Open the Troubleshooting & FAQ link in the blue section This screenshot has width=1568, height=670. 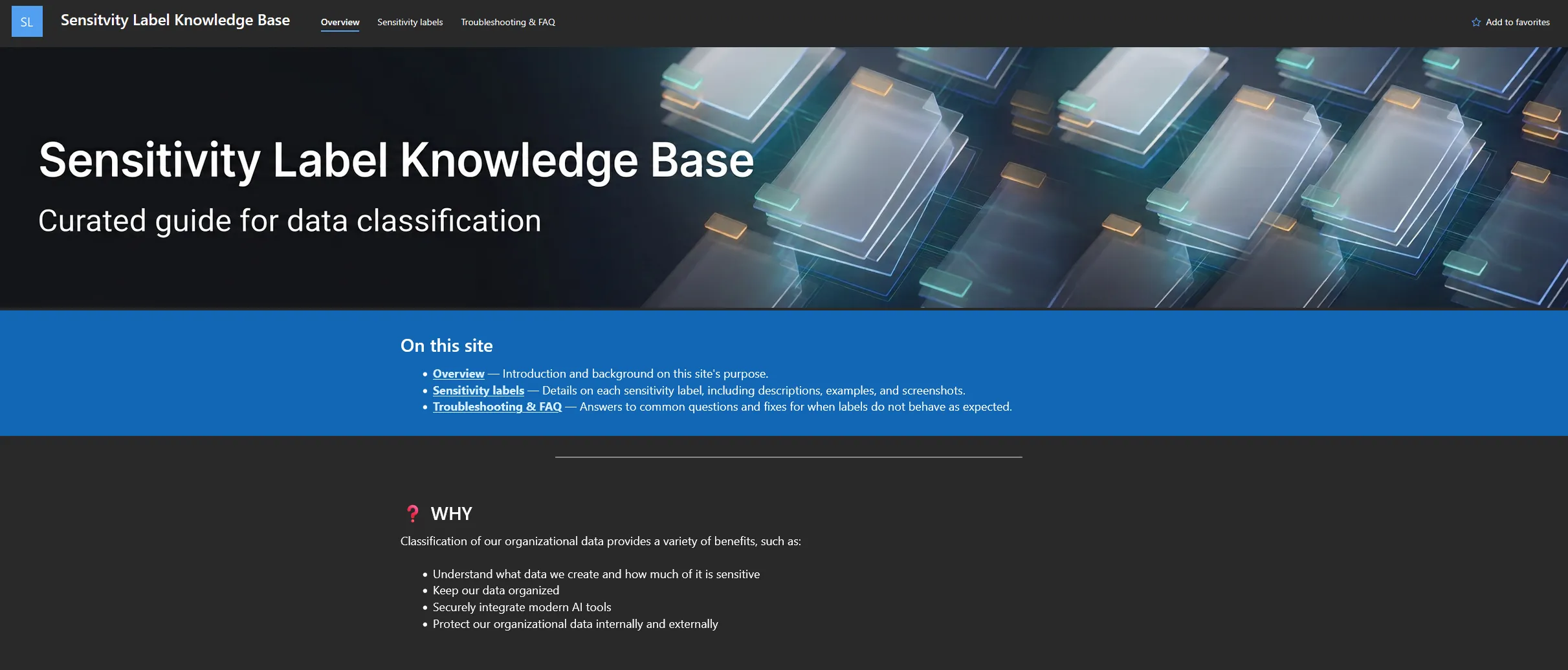(x=497, y=407)
